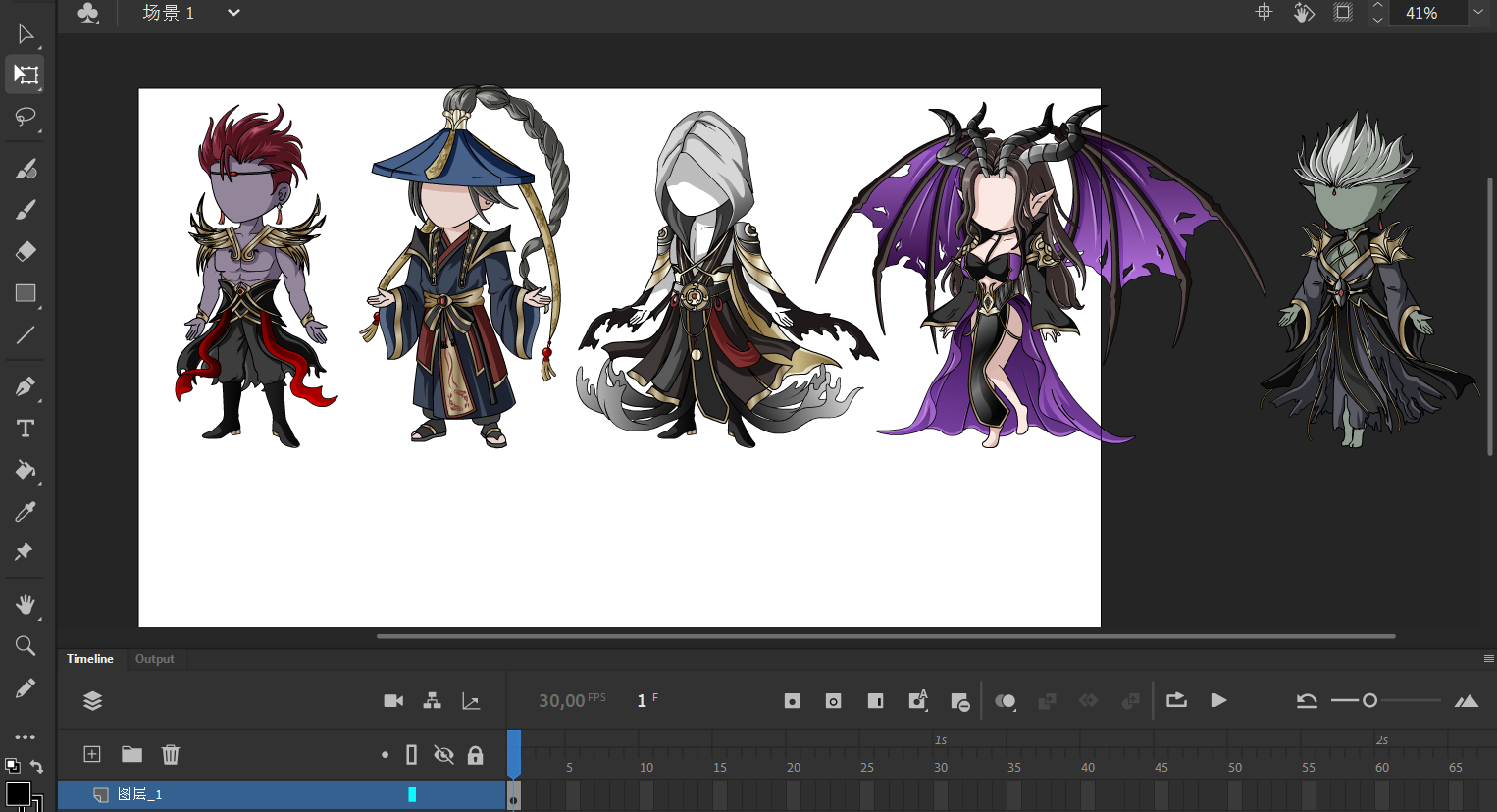Screen dimensions: 1497x812
Task: Open the scene selector dropdown arrow
Action: point(233,13)
